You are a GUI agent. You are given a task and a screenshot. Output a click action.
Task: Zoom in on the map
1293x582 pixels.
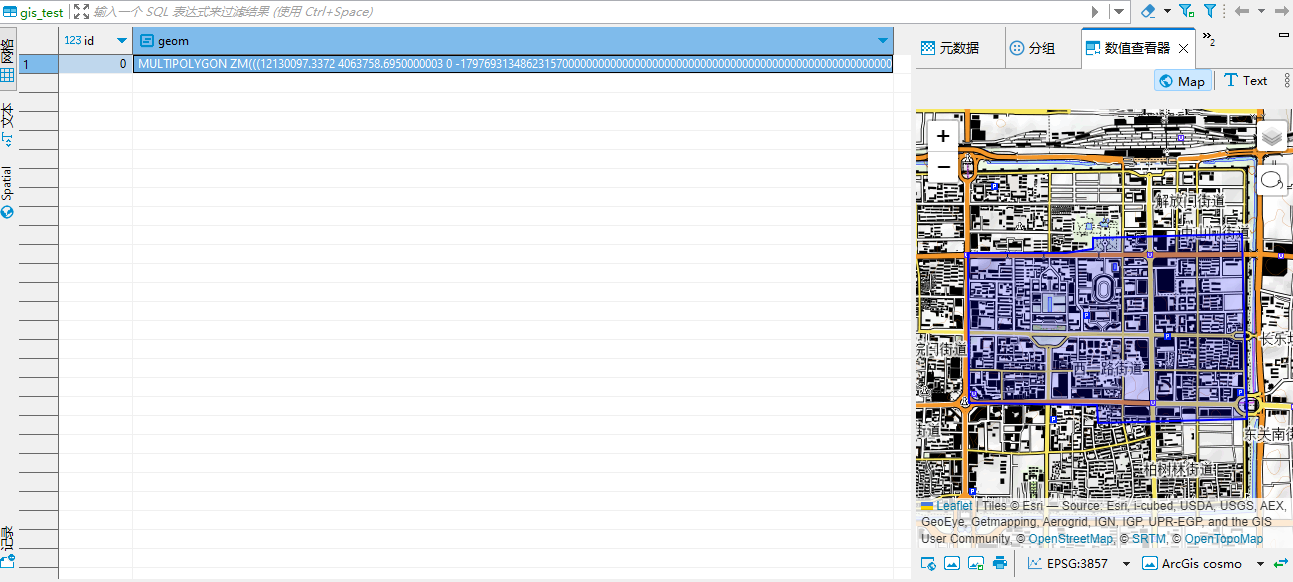tap(943, 135)
